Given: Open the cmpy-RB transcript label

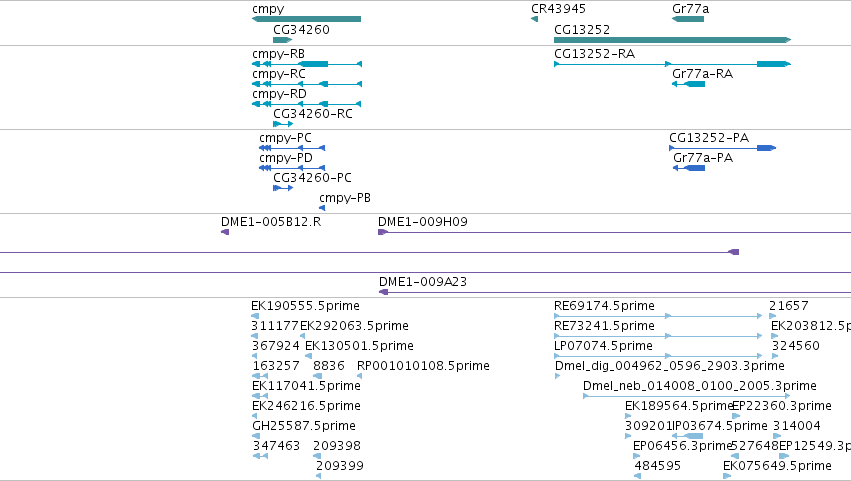Looking at the screenshot, I should (278, 54).
